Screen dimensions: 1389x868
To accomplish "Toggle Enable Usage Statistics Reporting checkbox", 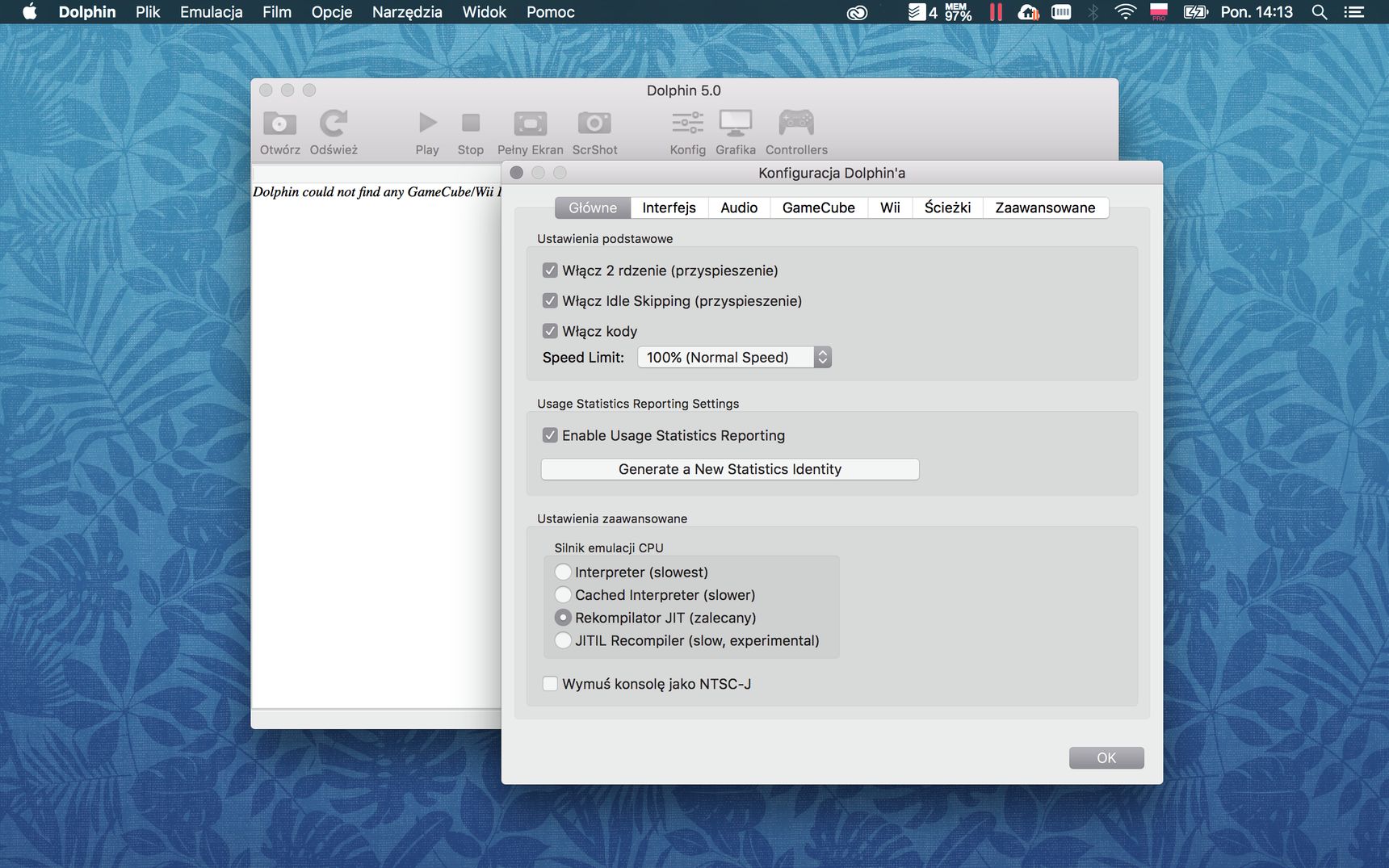I will [550, 435].
